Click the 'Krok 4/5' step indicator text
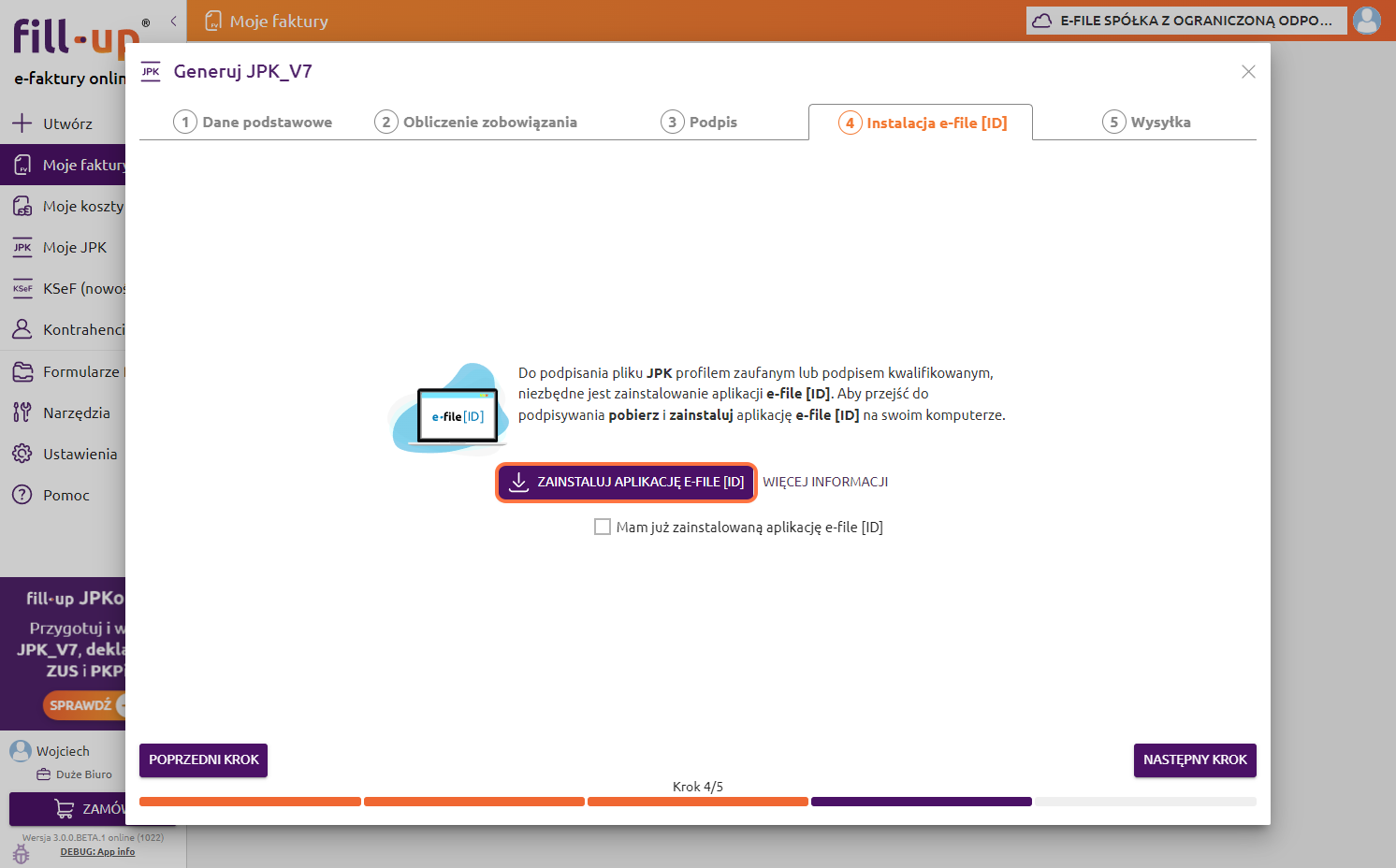 pyautogui.click(x=698, y=787)
